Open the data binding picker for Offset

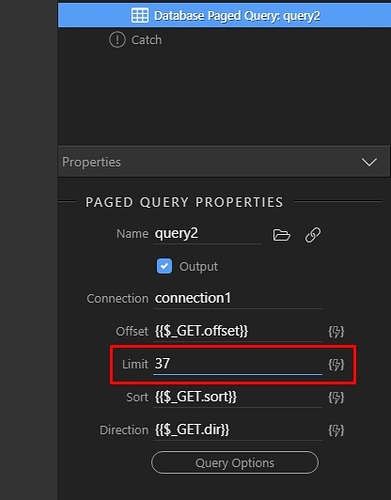[336, 332]
